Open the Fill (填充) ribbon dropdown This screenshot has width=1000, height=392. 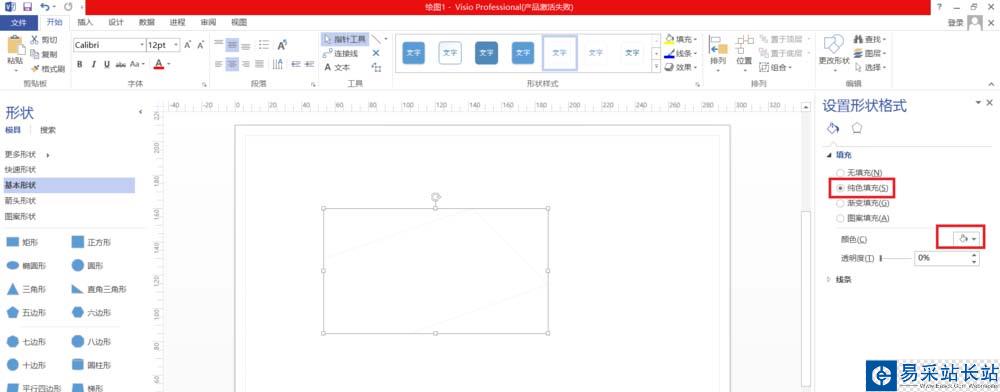[x=681, y=39]
